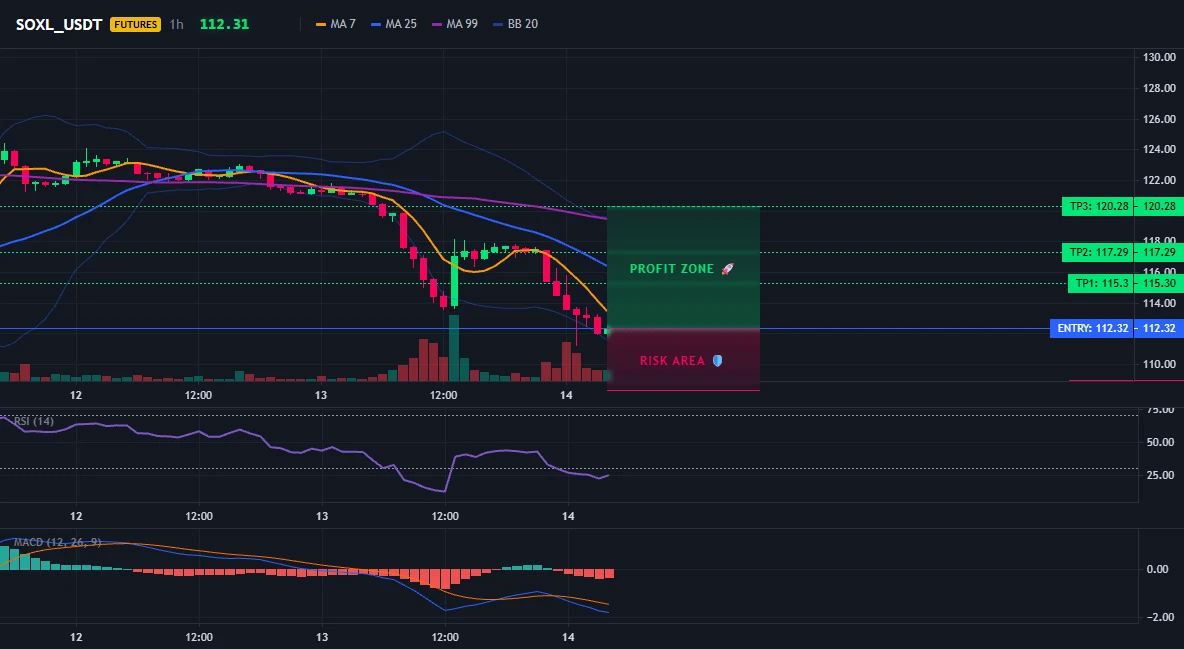Click the TP2: 117.29 price tag
The height and width of the screenshot is (649, 1184).
1097,252
